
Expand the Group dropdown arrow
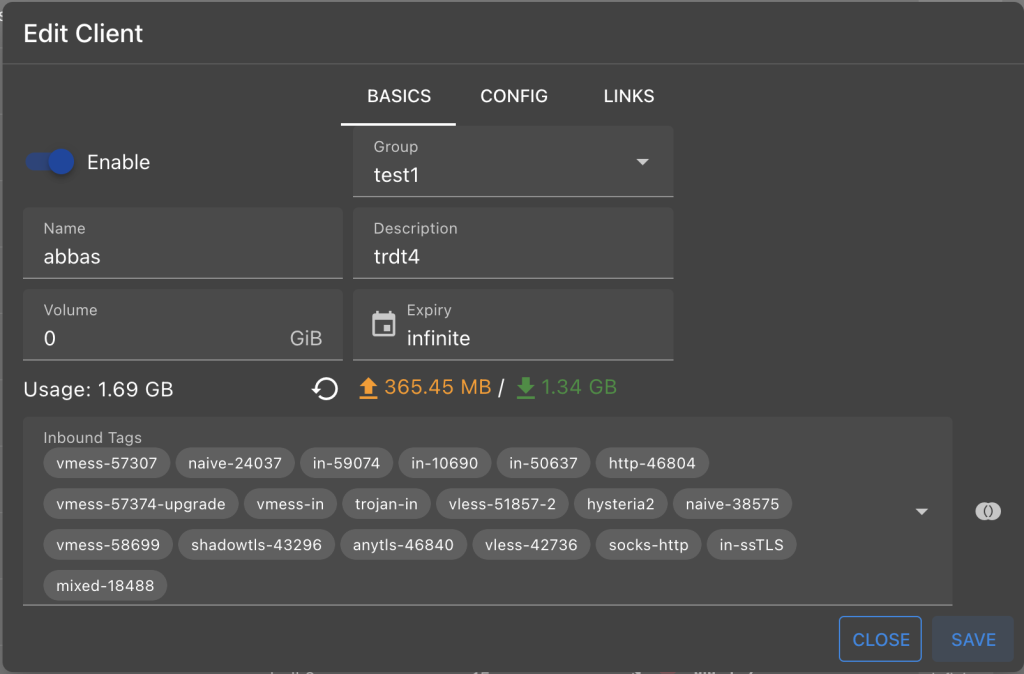pyautogui.click(x=643, y=162)
